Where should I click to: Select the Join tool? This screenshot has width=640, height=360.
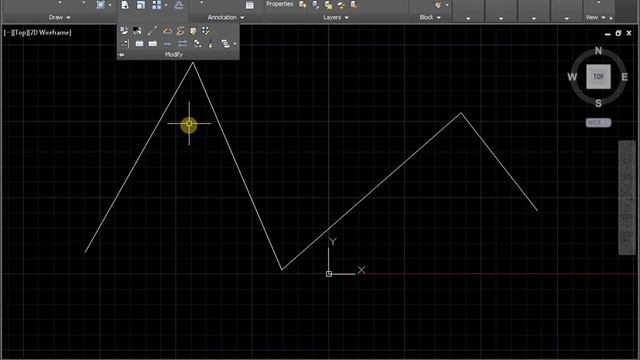pos(167,43)
